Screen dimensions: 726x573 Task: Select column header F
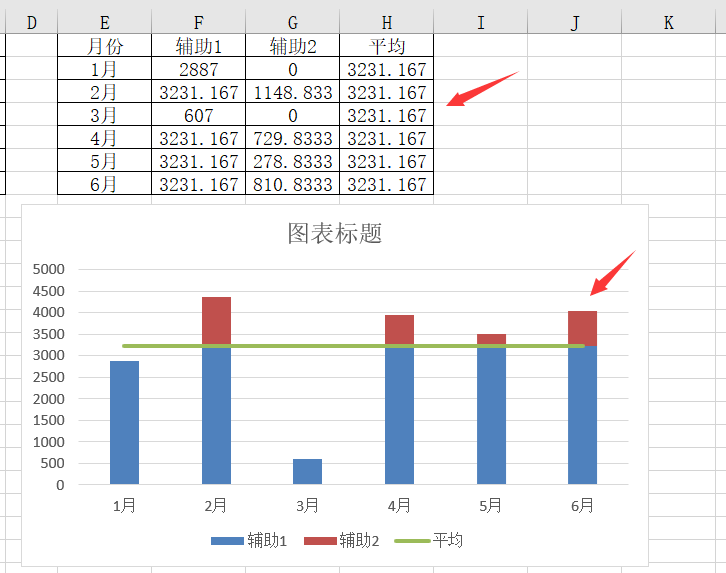tap(199, 22)
